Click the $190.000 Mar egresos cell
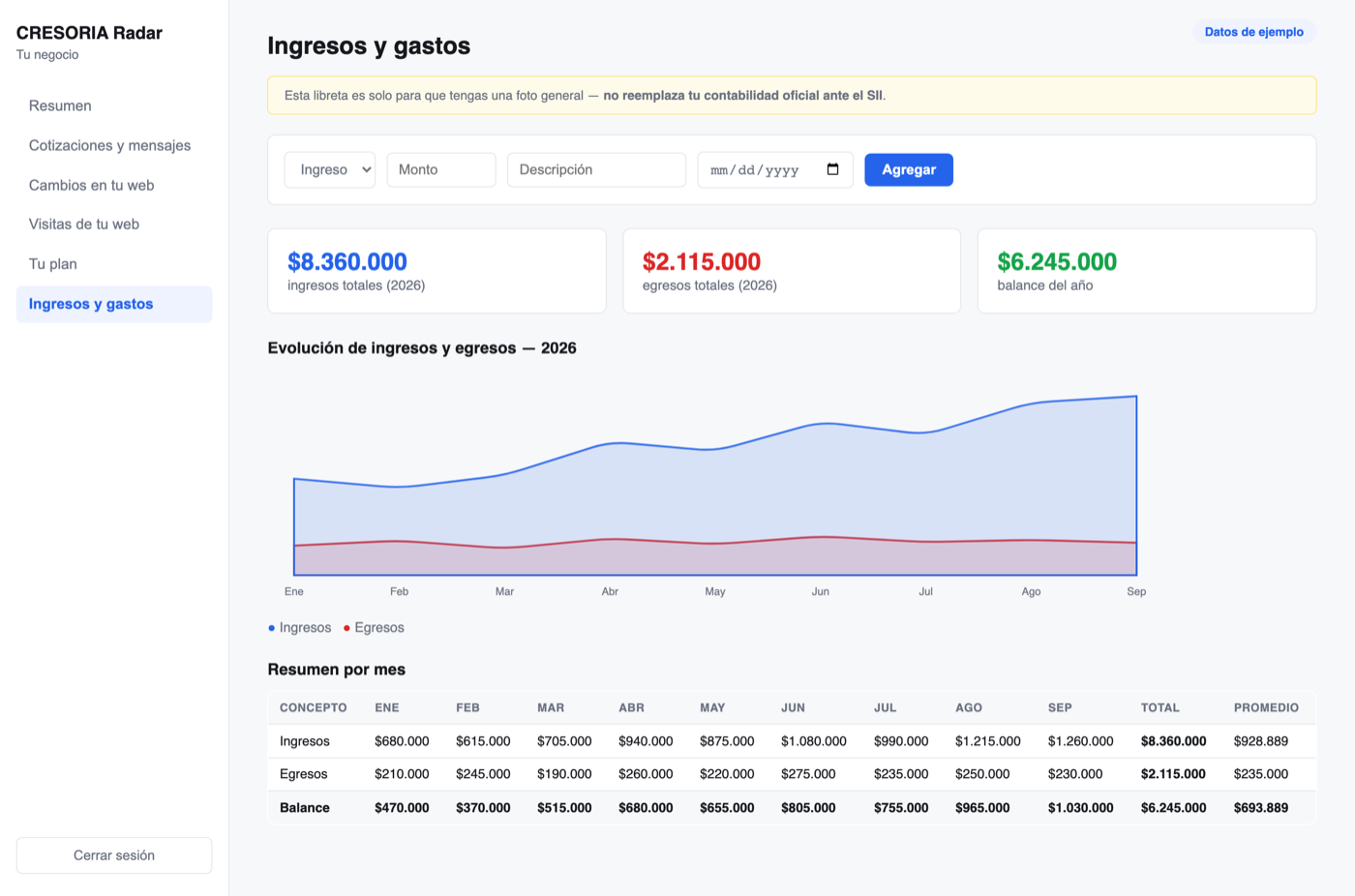 point(564,774)
